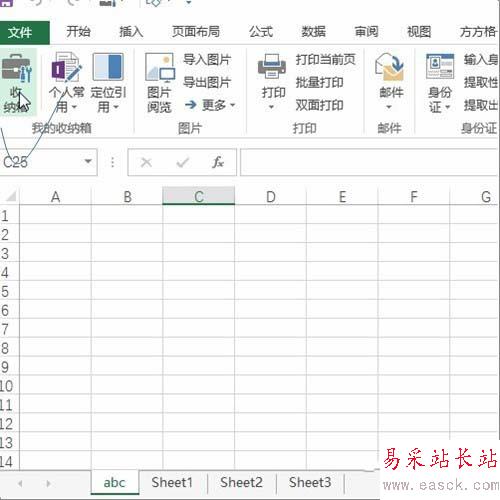Open the 收纳箱 toolbox icon

(17, 68)
